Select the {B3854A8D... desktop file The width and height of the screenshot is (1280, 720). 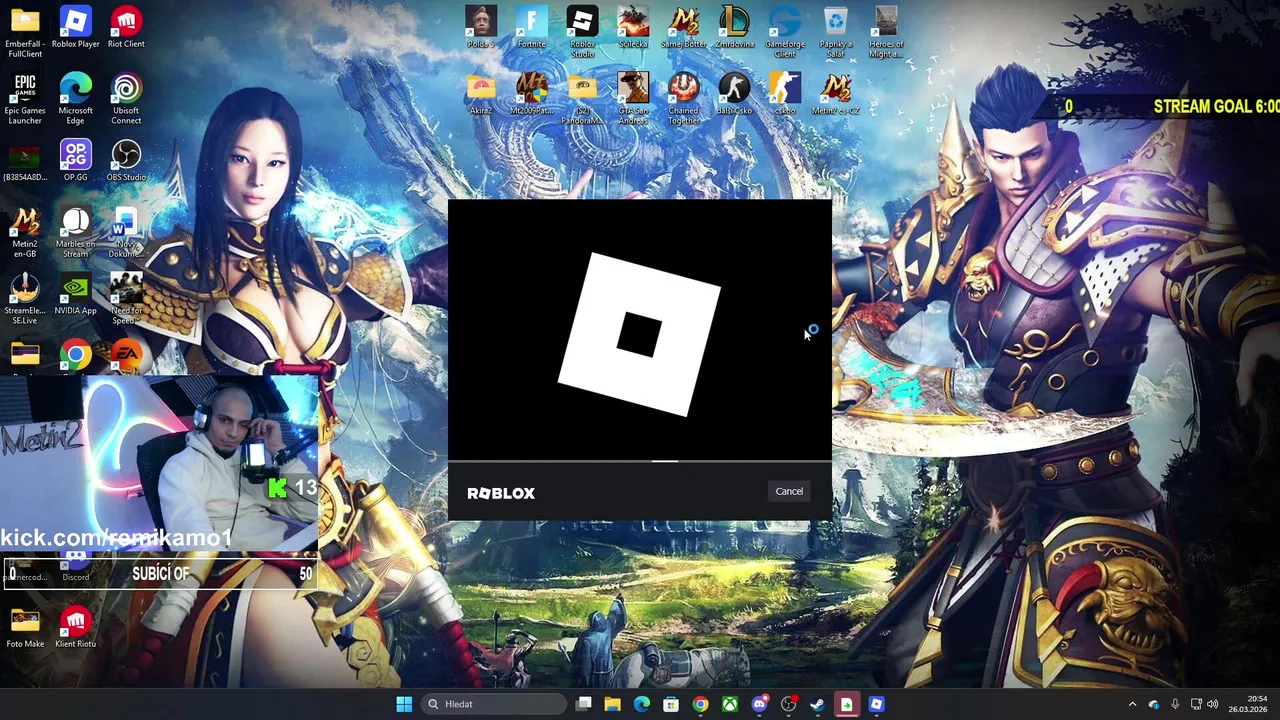coord(25,163)
